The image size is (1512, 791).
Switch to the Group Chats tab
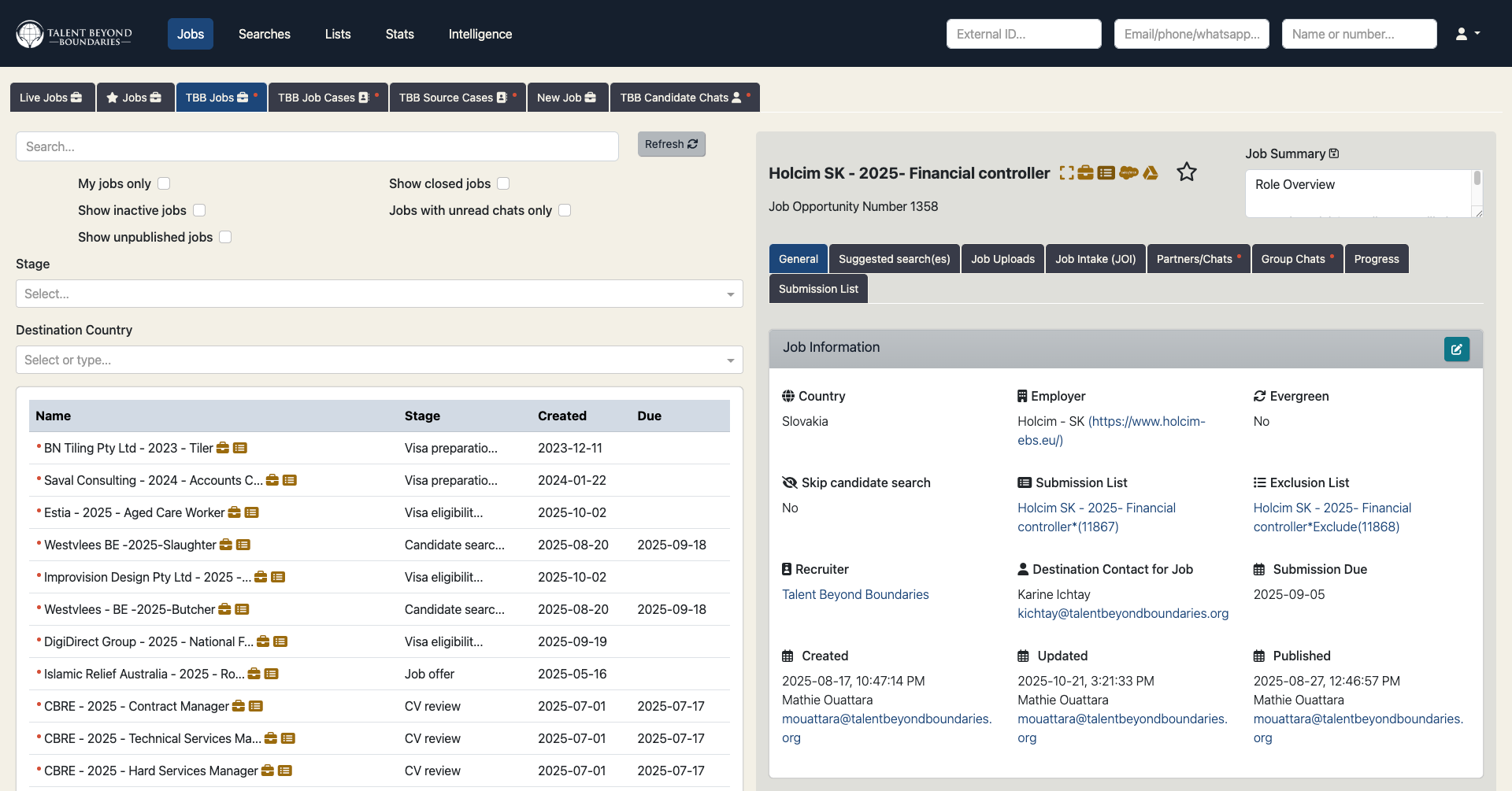(1294, 258)
